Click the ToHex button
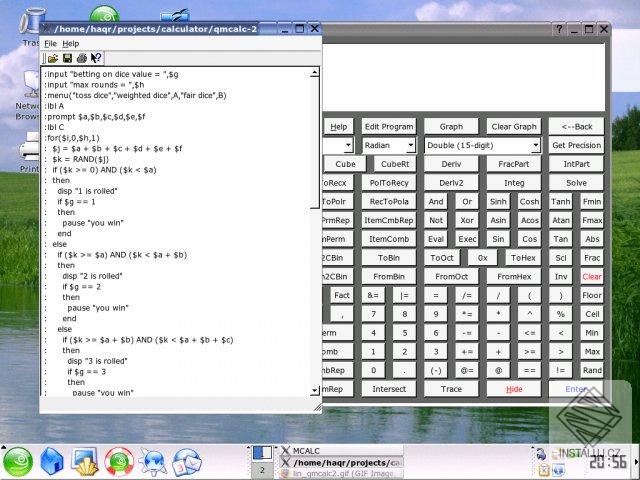This screenshot has width=640, height=480. coord(523,258)
